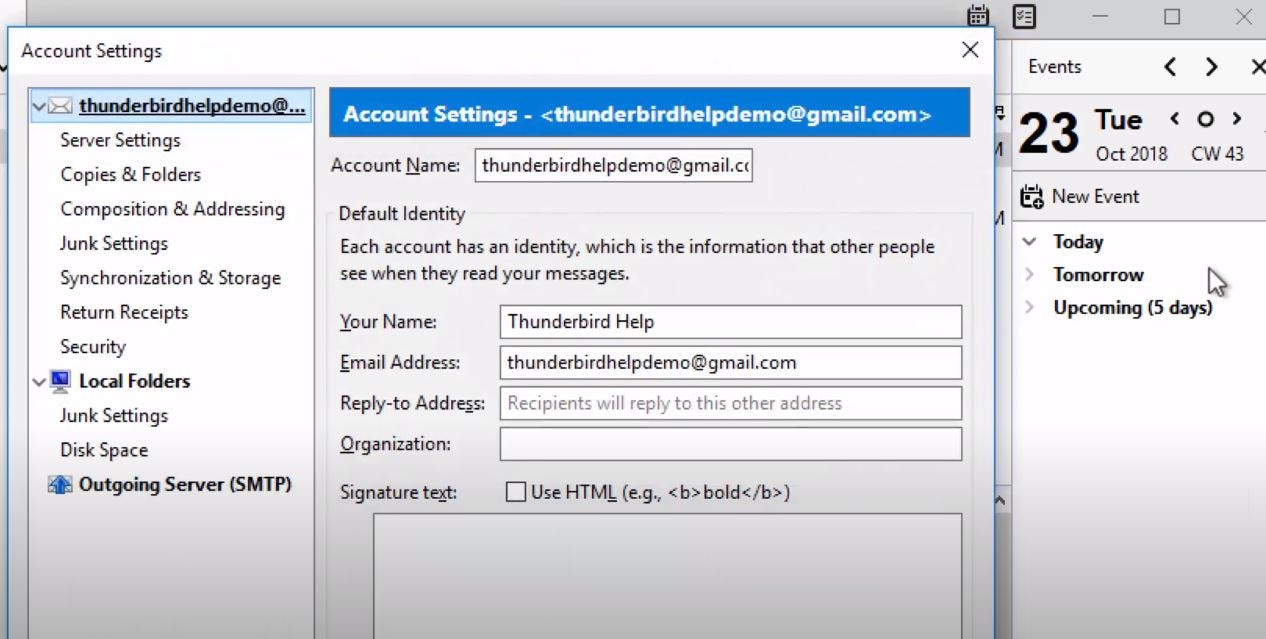The height and width of the screenshot is (639, 1266).
Task: Expand the Upcoming (5 days) section
Action: (1029, 307)
